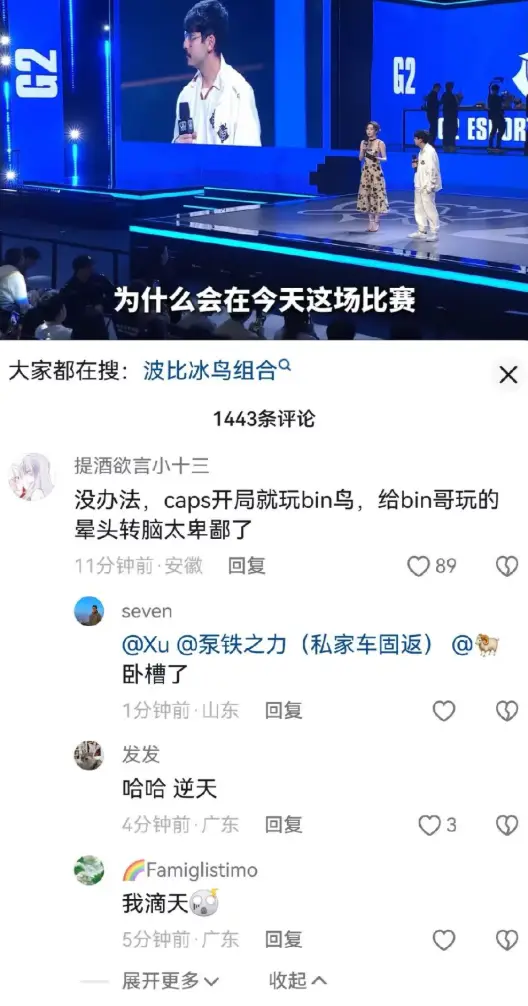The height and width of the screenshot is (1006, 528).
Task: Reply to 发发's comment
Action: click(284, 825)
